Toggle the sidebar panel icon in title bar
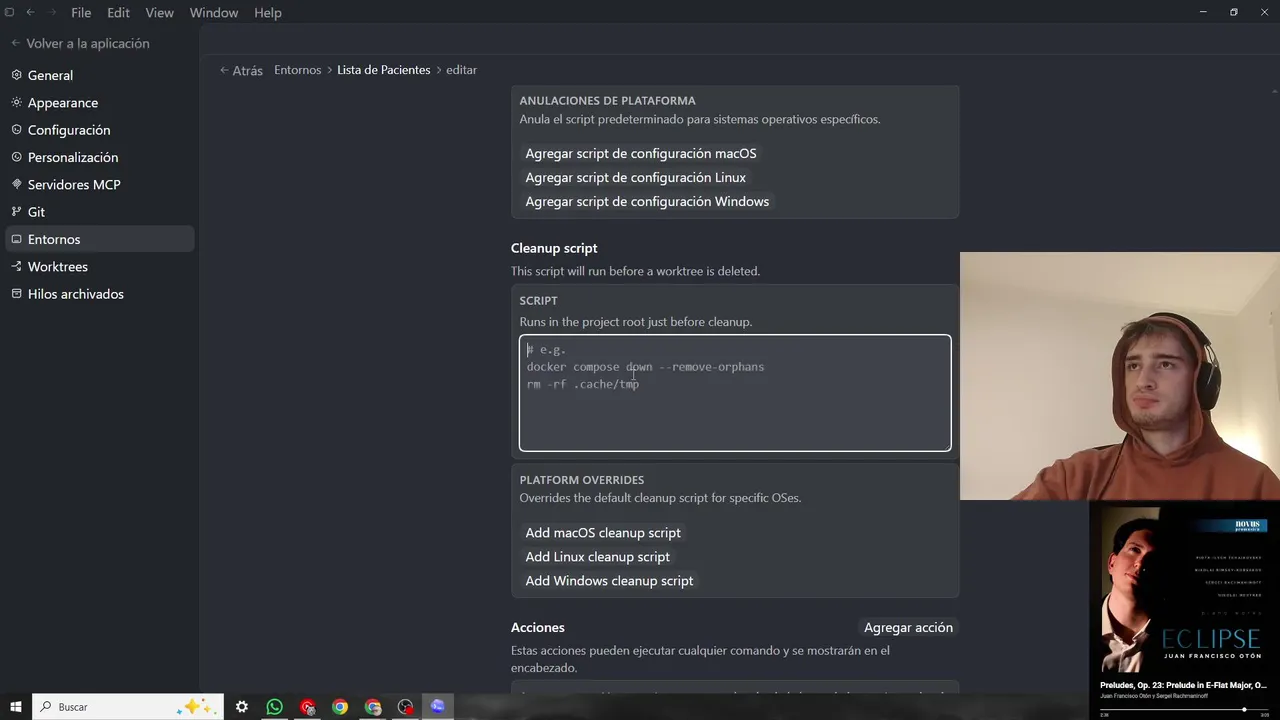Image resolution: width=1280 pixels, height=720 pixels. tap(9, 12)
